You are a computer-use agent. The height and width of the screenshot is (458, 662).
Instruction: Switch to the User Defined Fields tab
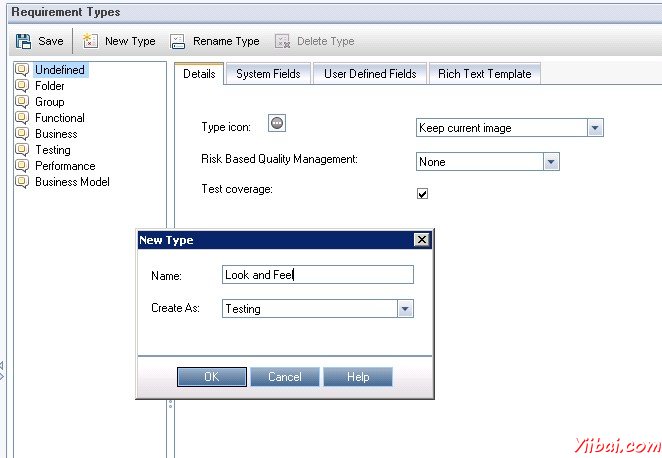tap(369, 74)
